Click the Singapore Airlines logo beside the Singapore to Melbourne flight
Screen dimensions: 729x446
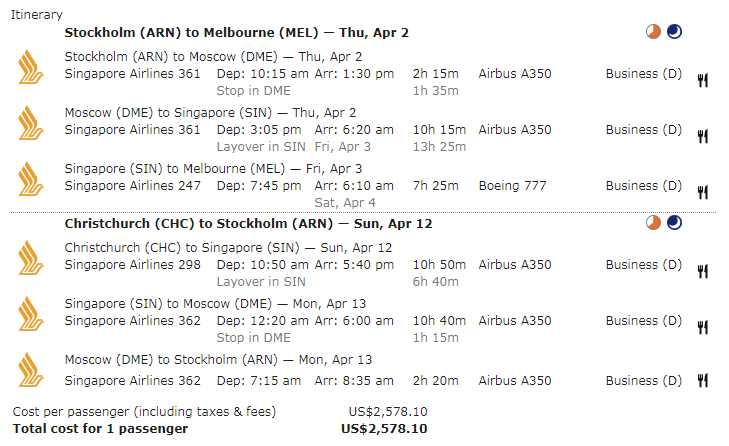click(31, 179)
